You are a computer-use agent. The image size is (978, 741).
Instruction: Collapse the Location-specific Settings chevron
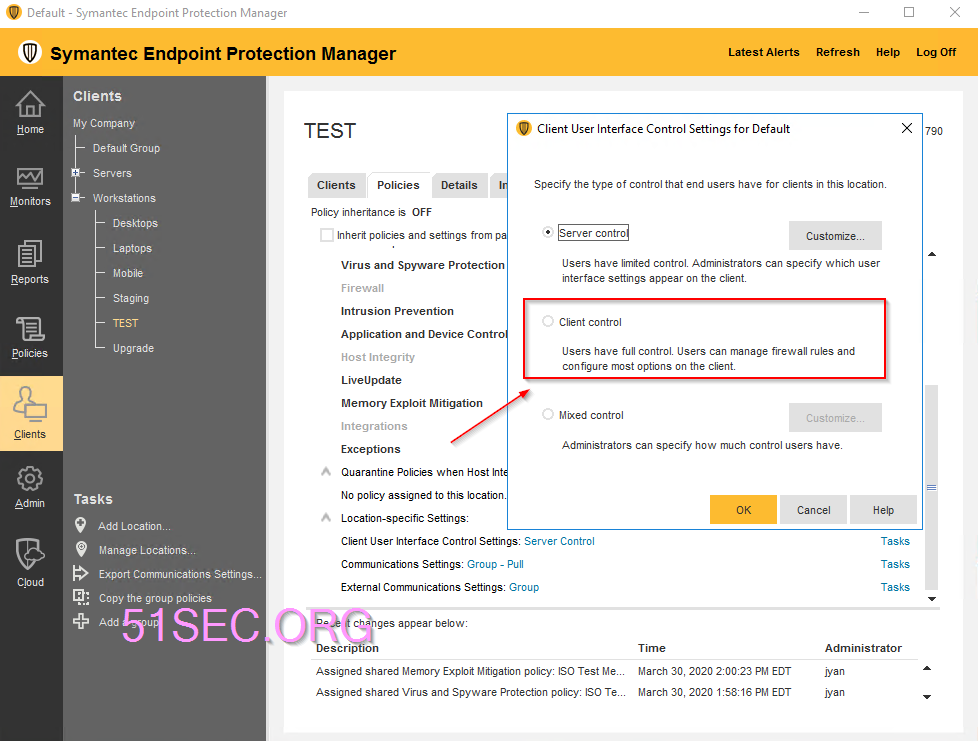pyautogui.click(x=326, y=518)
